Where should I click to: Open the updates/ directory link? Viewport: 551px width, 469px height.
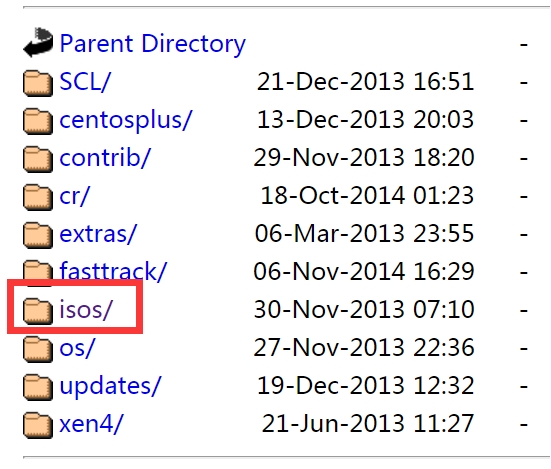coord(110,386)
